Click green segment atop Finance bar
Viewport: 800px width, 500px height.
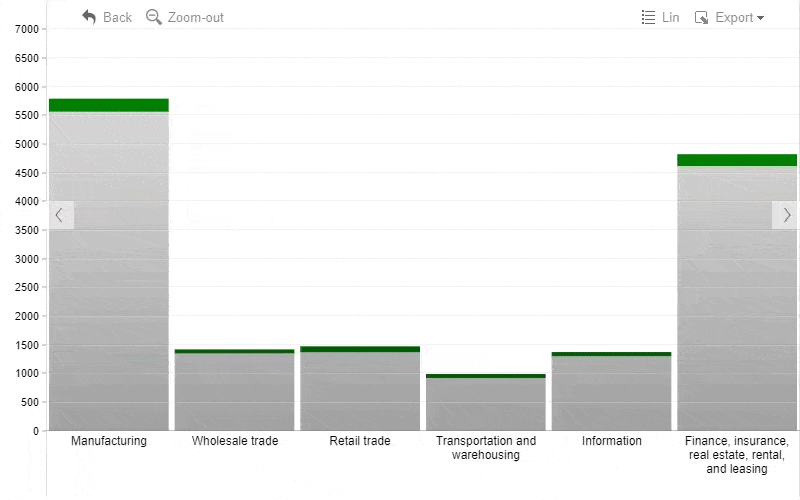737,160
